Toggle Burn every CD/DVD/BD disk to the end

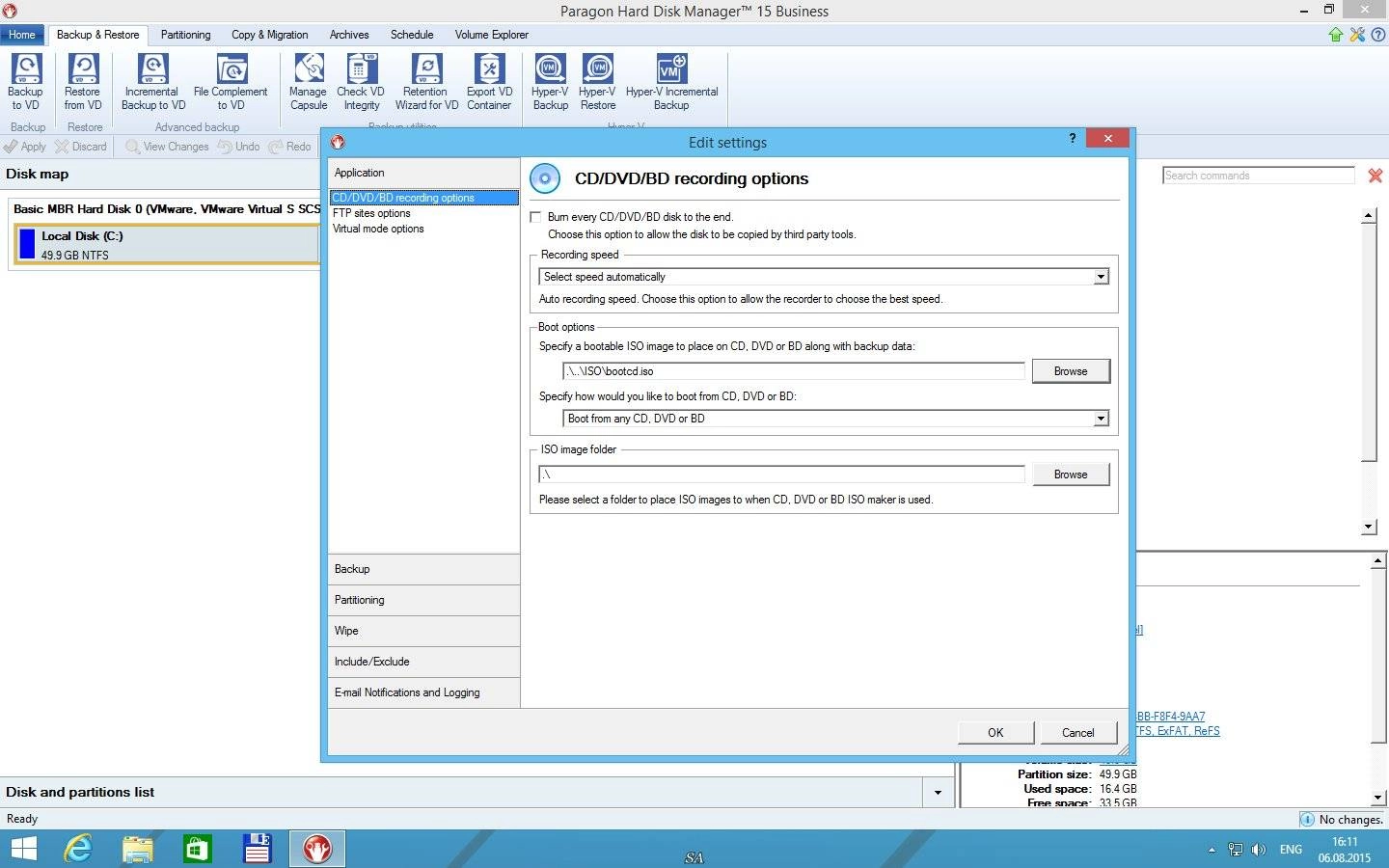535,217
